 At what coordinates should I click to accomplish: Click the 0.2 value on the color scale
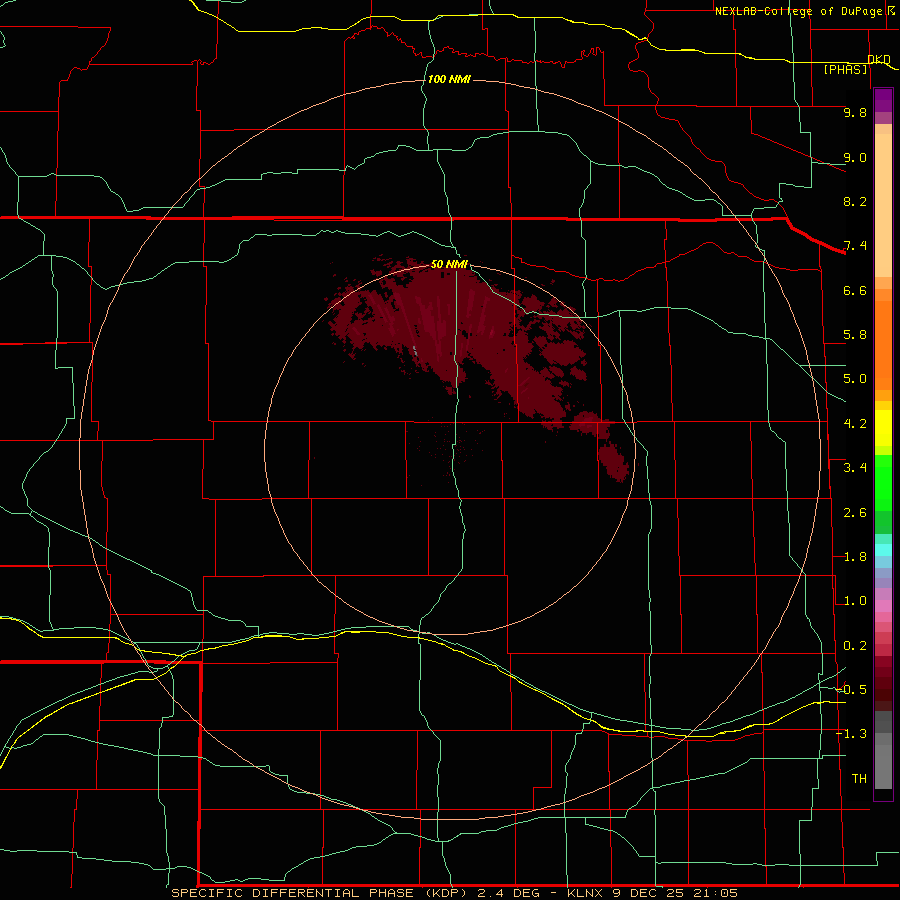[855, 646]
